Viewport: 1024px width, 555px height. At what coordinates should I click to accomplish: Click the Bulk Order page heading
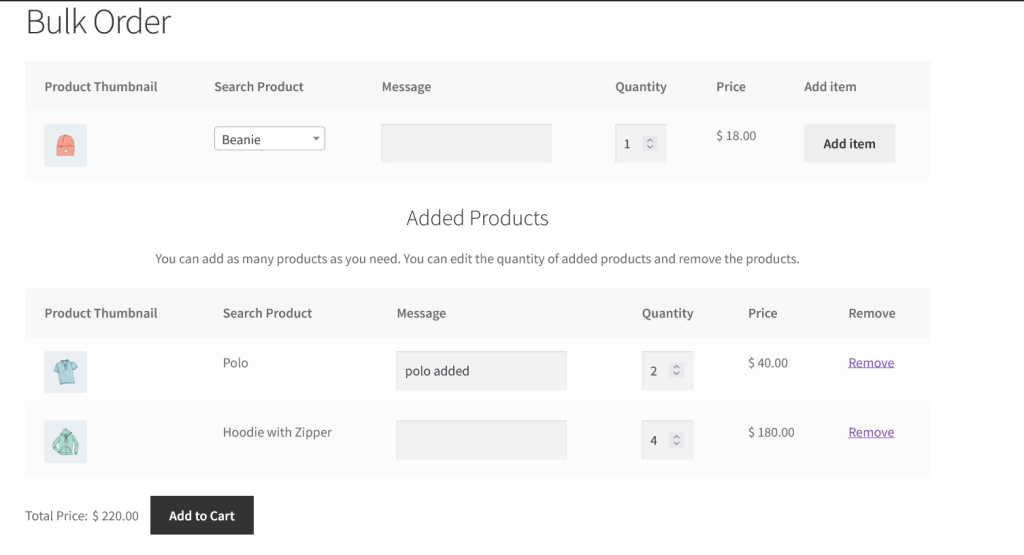(98, 22)
